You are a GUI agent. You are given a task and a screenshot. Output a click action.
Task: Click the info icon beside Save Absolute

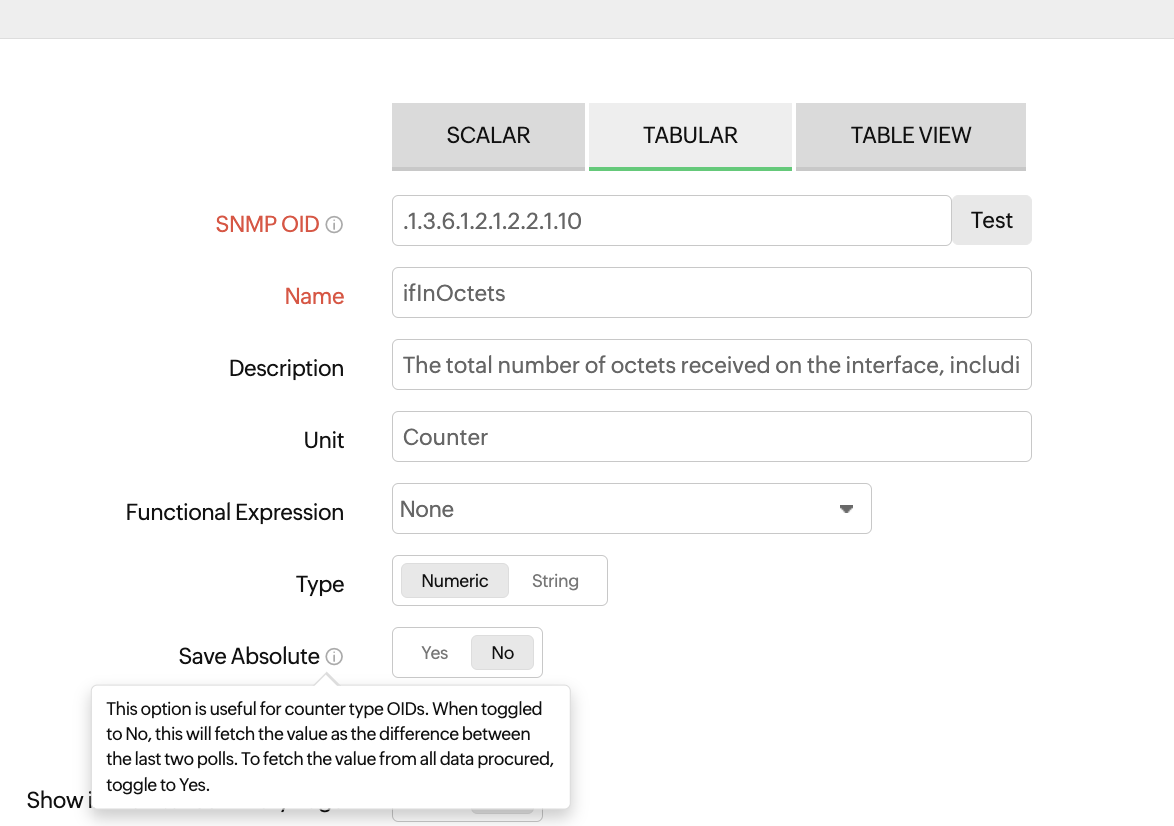(x=335, y=657)
